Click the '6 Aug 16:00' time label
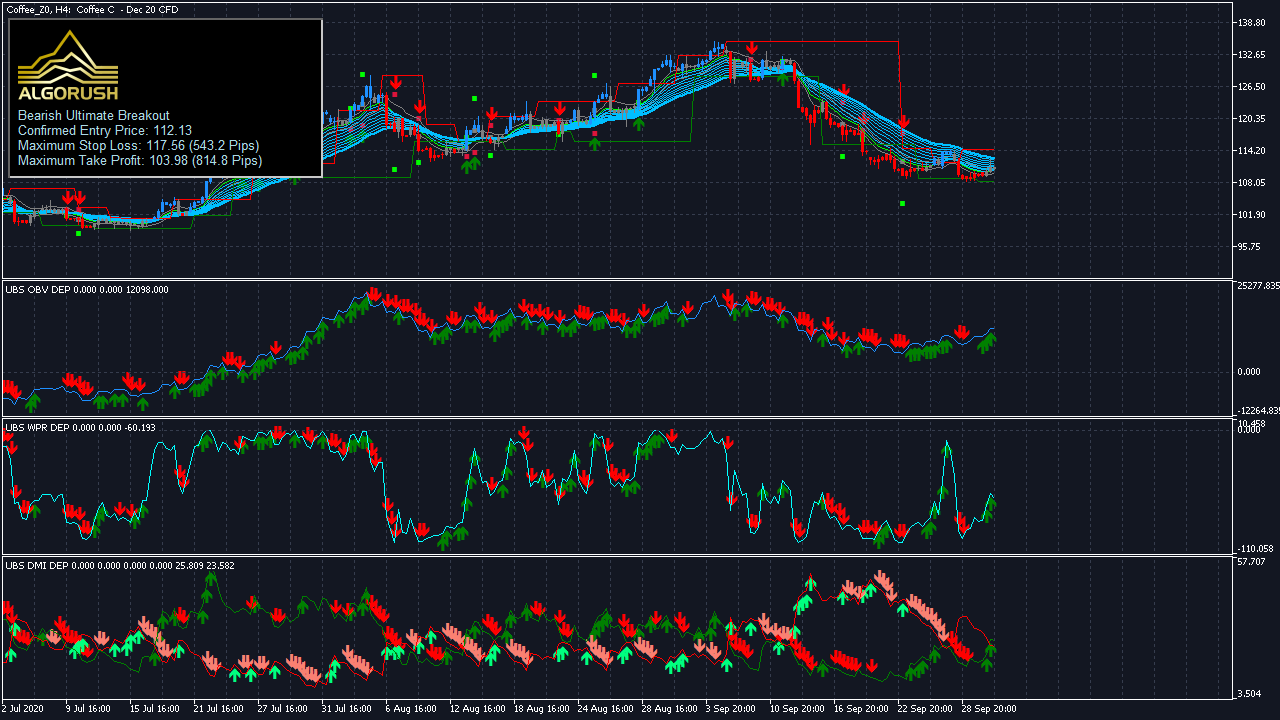 pyautogui.click(x=410, y=708)
